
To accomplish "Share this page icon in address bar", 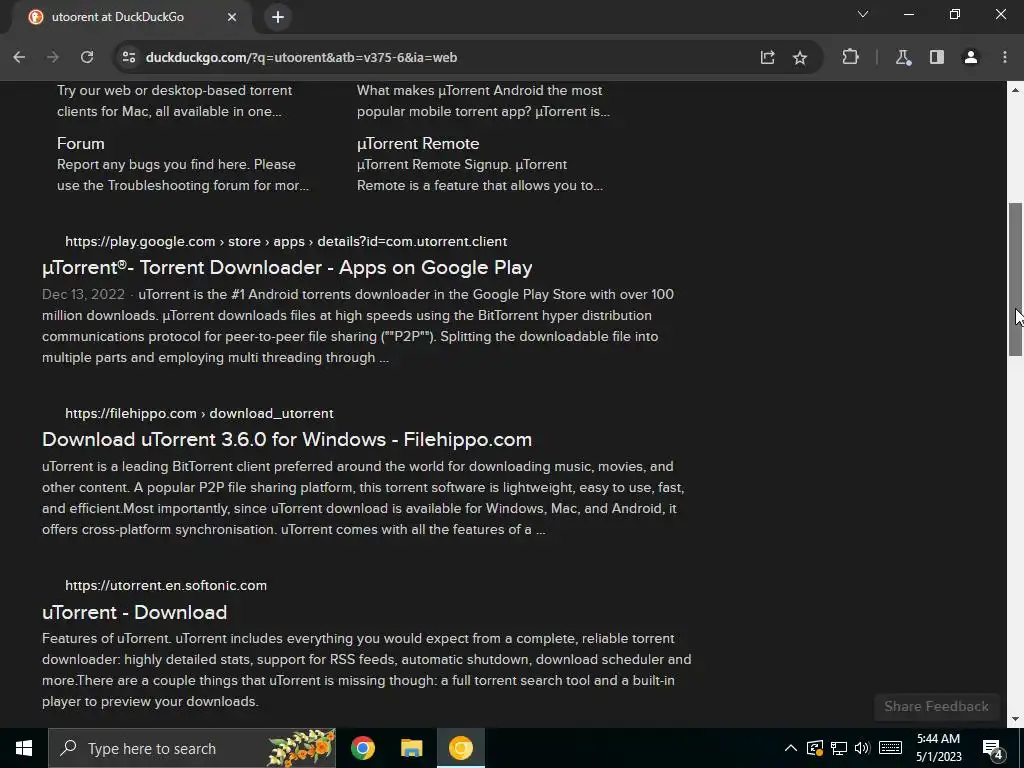I will click(767, 57).
